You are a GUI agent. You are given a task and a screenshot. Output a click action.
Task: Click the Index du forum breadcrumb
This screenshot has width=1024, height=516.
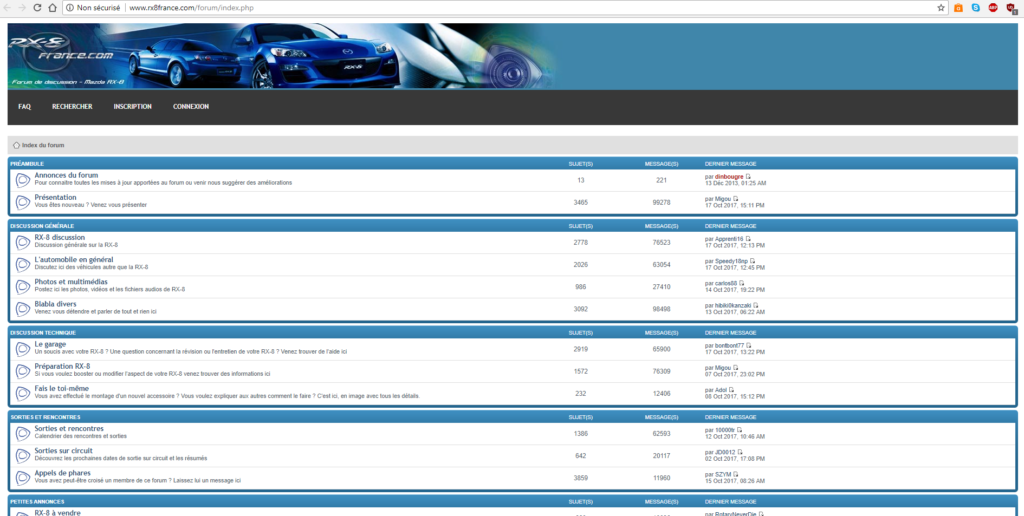pos(43,145)
